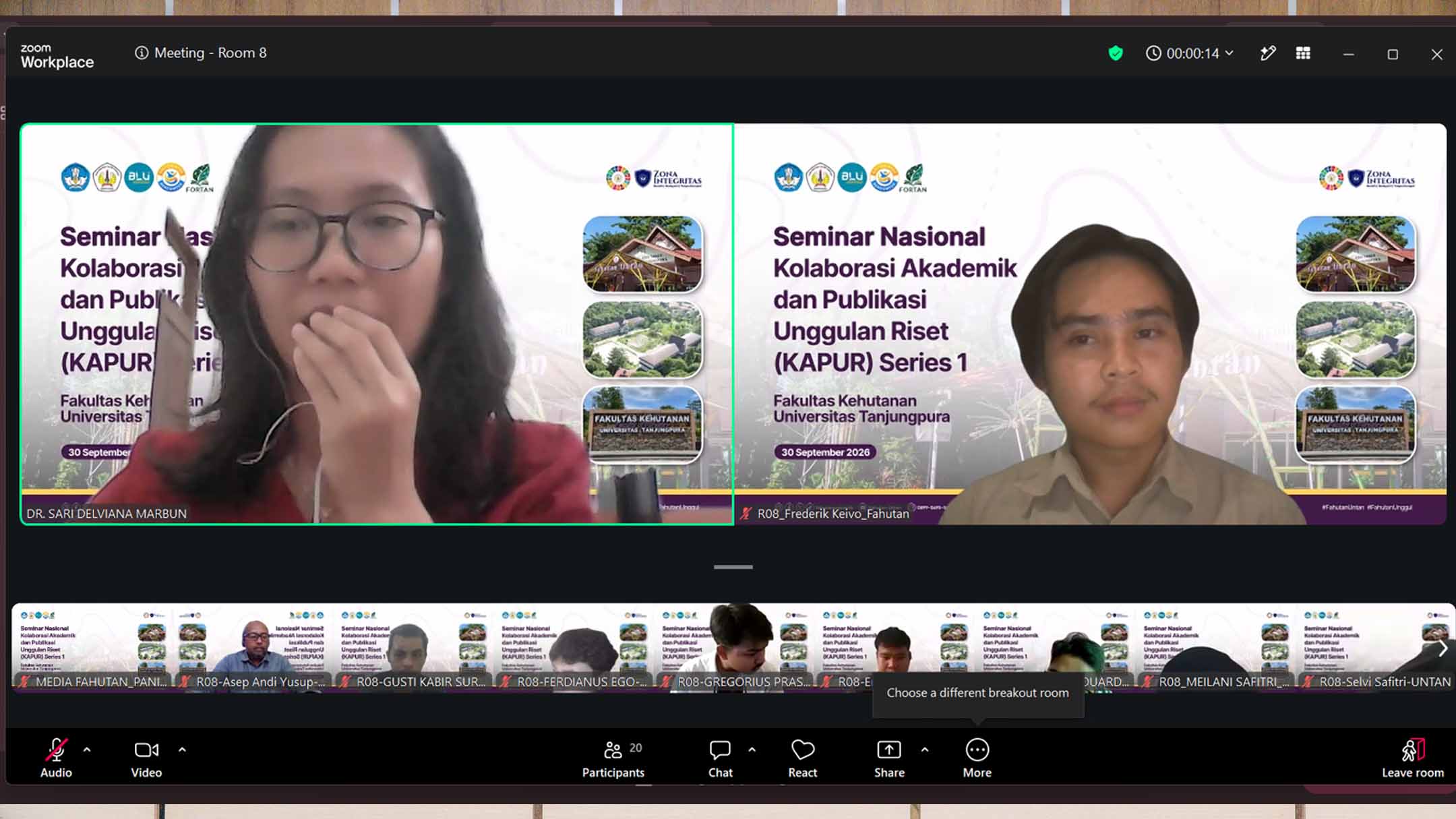
Task: Change layout using the grid view icon
Action: 1303,53
